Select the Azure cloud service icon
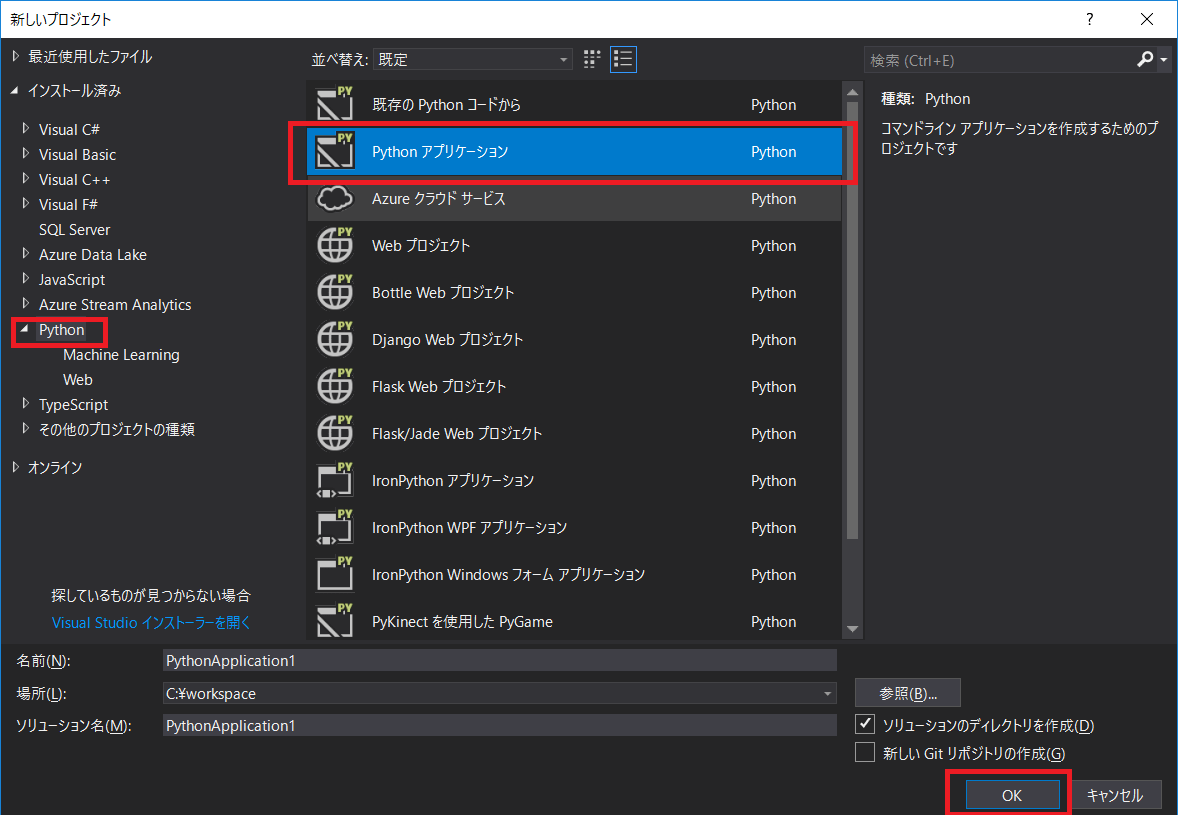This screenshot has height=815, width=1178. point(335,199)
